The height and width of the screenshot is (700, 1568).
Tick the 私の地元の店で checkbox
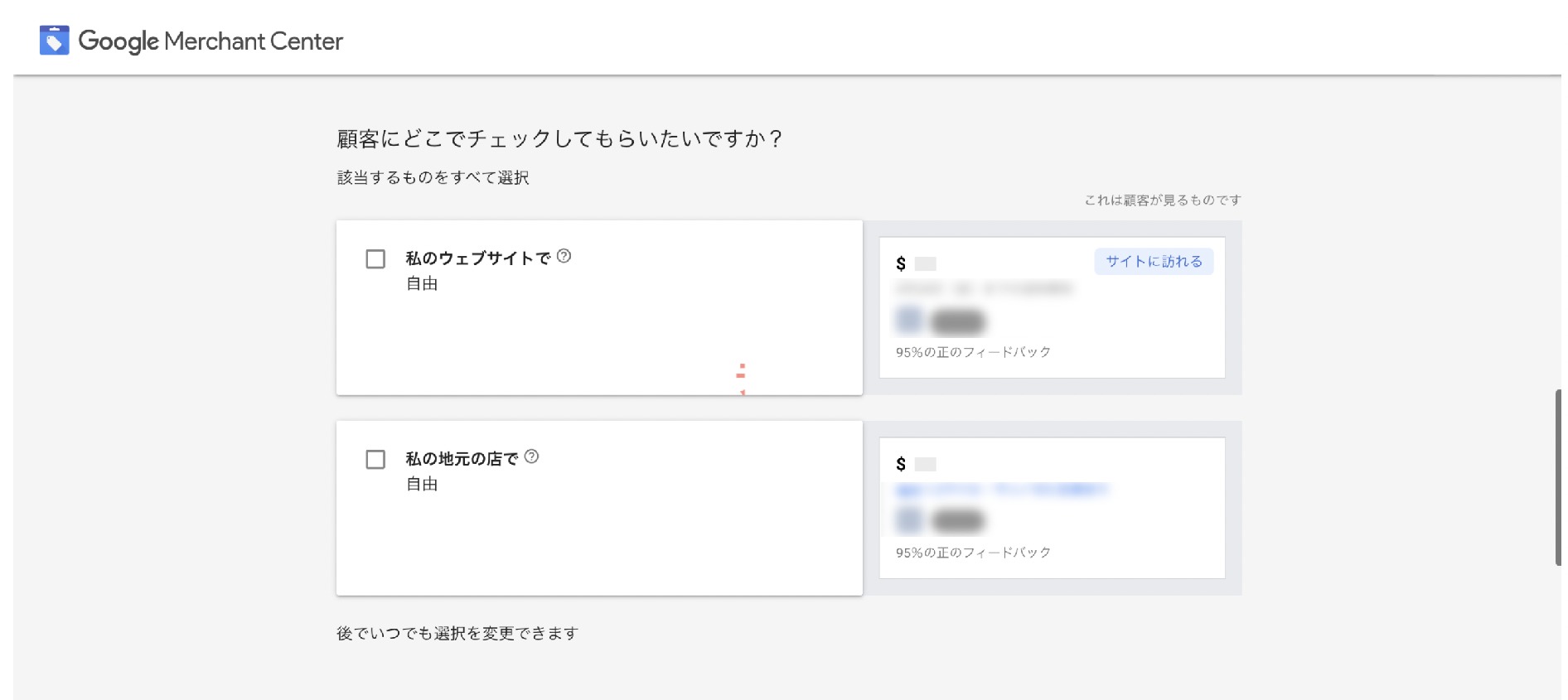375,460
